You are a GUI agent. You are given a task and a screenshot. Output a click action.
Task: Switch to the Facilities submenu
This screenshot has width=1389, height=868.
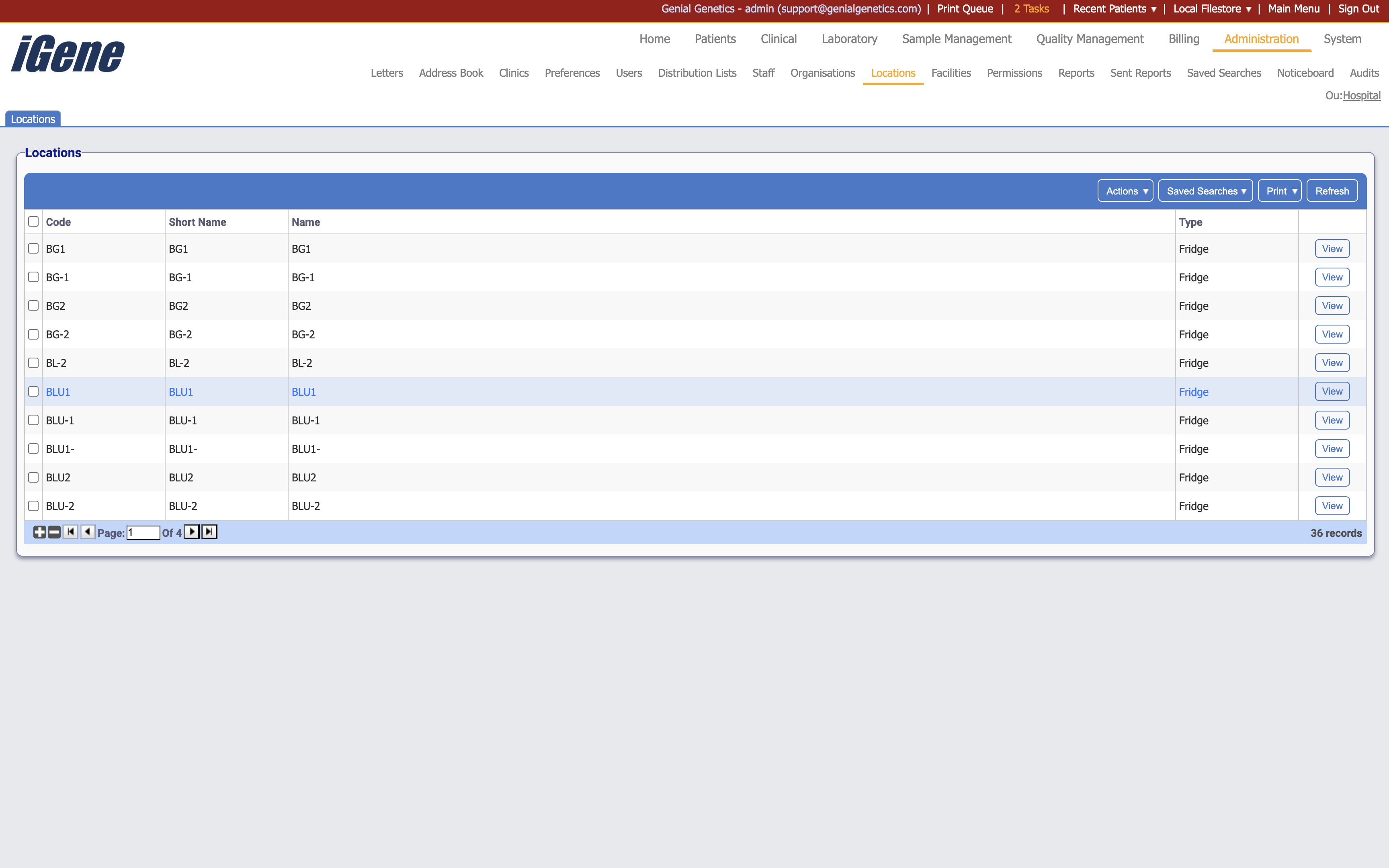coord(951,73)
